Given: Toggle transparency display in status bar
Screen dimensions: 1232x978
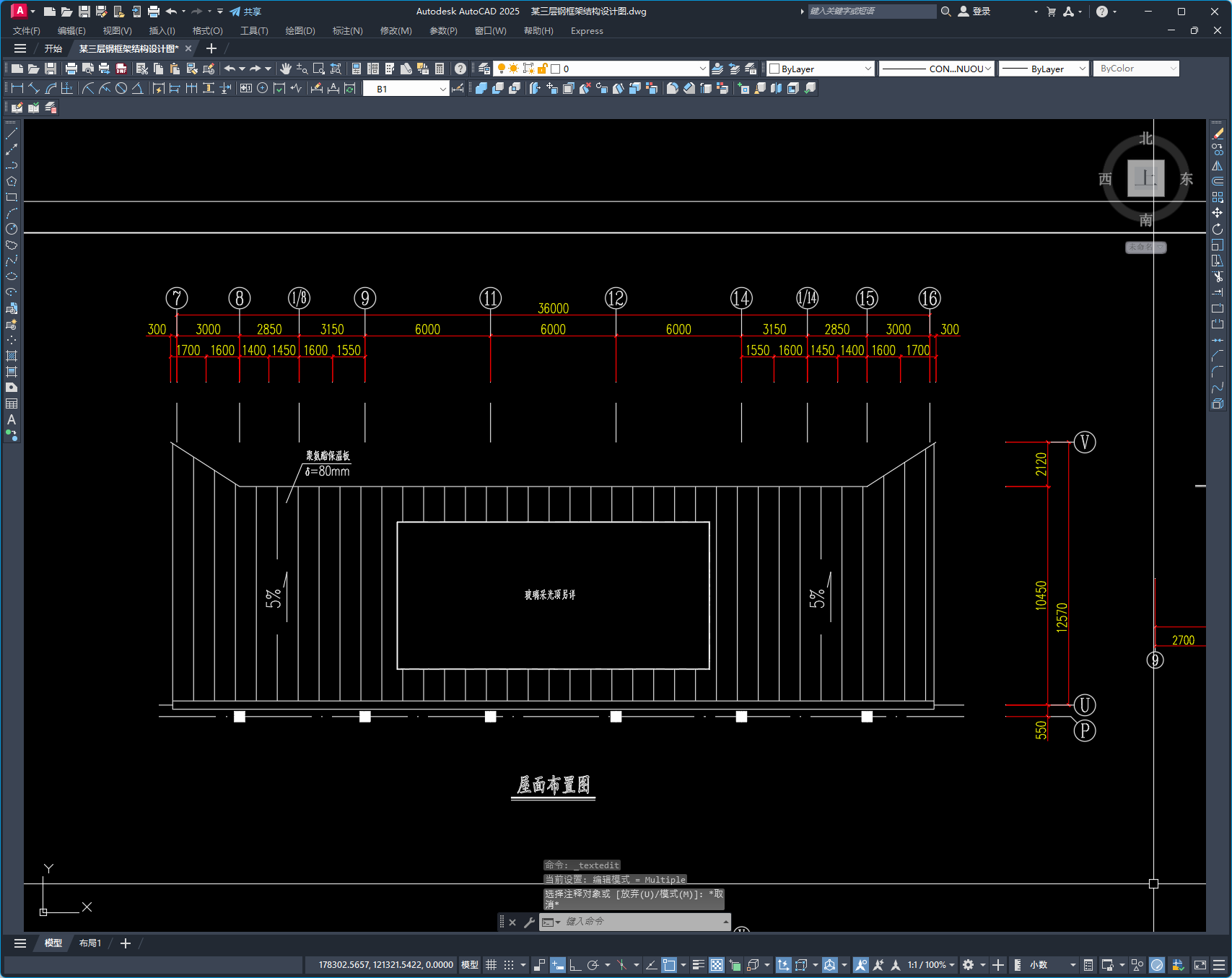Looking at the screenshot, I should pos(717,965).
